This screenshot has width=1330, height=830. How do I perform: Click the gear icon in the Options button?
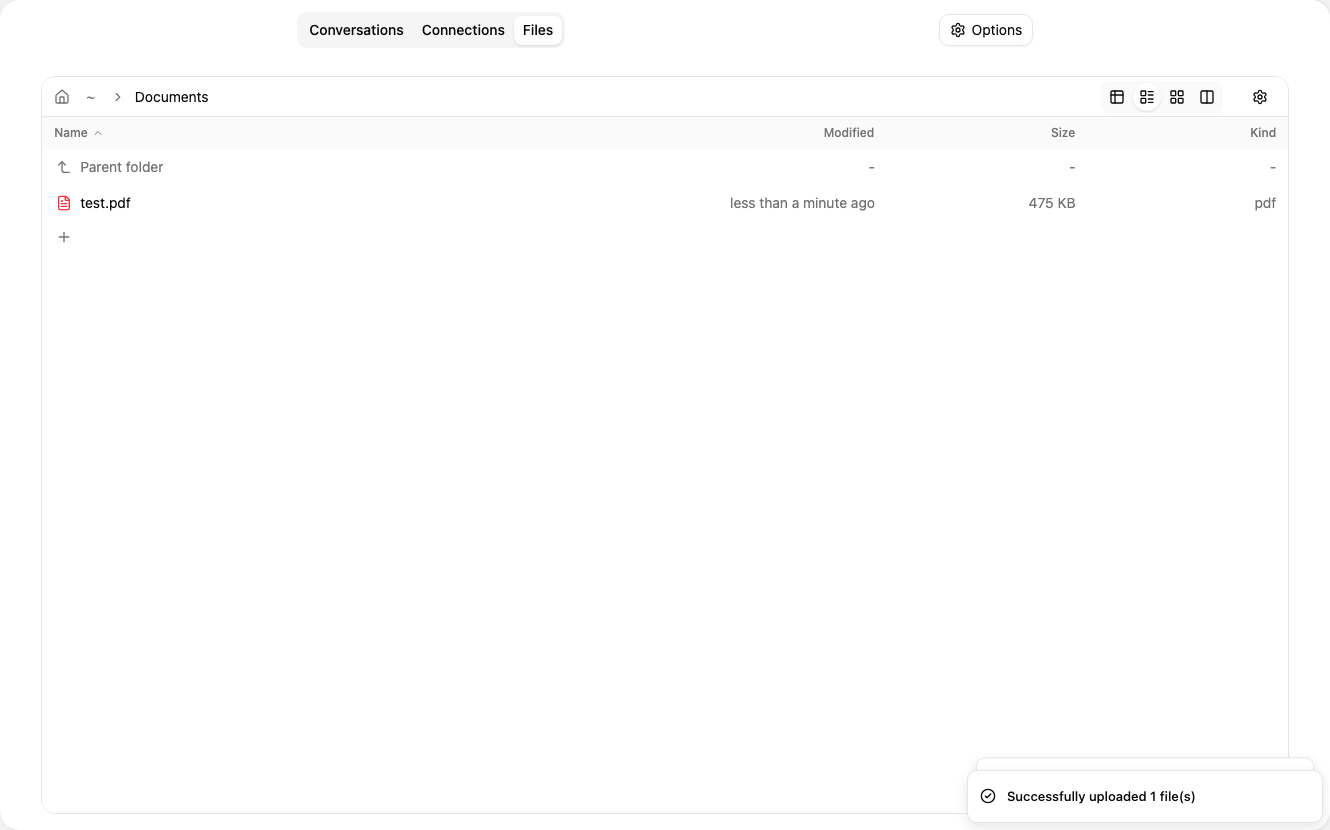tap(958, 30)
